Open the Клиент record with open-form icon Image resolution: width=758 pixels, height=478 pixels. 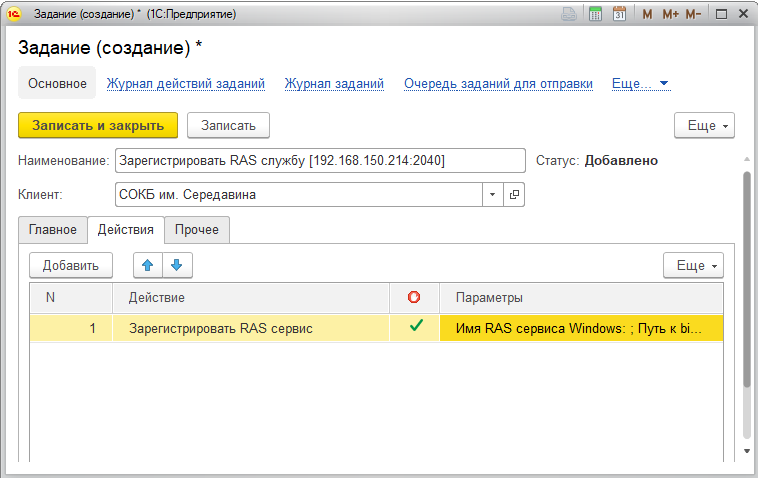tap(514, 195)
